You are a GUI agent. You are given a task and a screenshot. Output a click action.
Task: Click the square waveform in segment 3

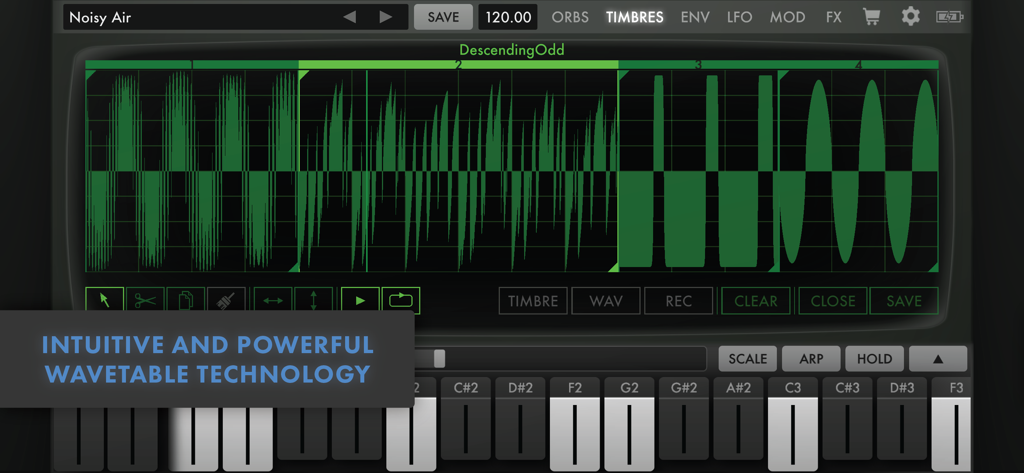pyautogui.click(x=698, y=171)
